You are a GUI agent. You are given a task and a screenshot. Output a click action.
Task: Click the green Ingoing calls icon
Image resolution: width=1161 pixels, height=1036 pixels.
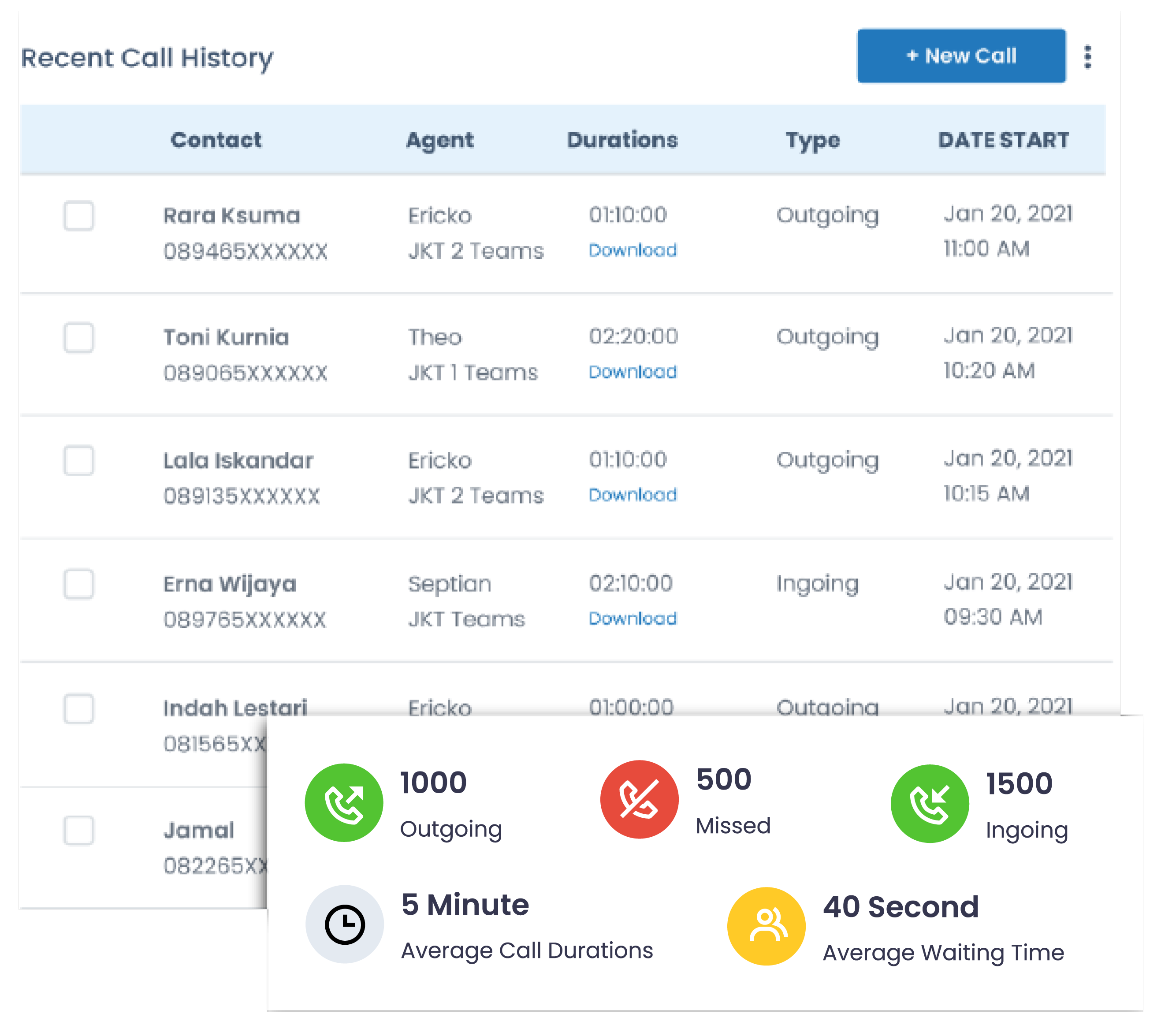[x=929, y=804]
